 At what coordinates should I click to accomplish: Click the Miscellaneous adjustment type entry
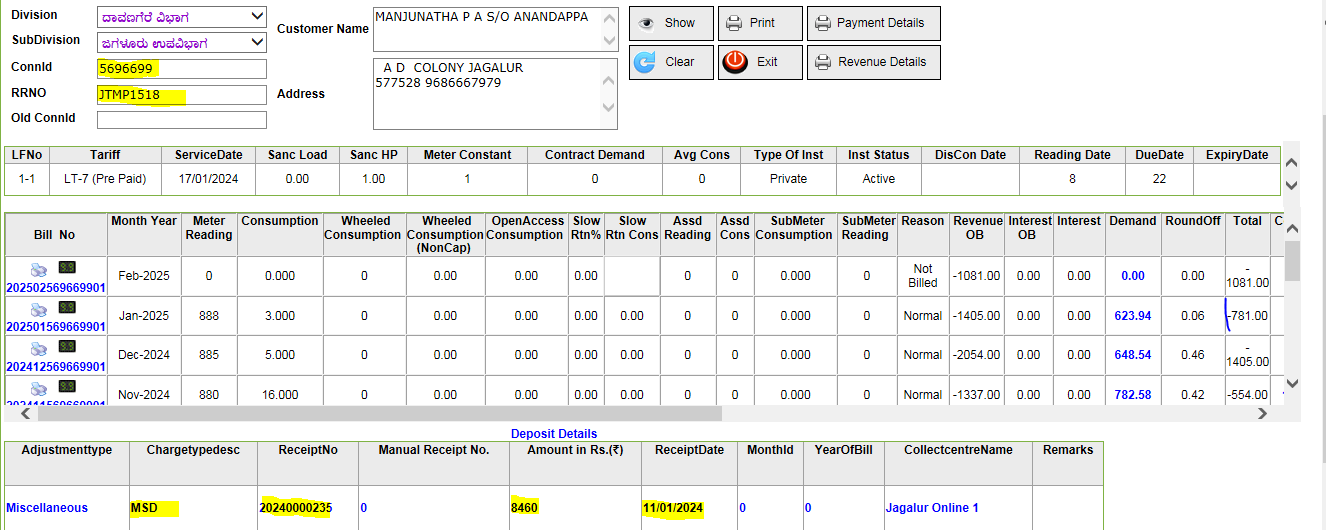click(x=47, y=508)
